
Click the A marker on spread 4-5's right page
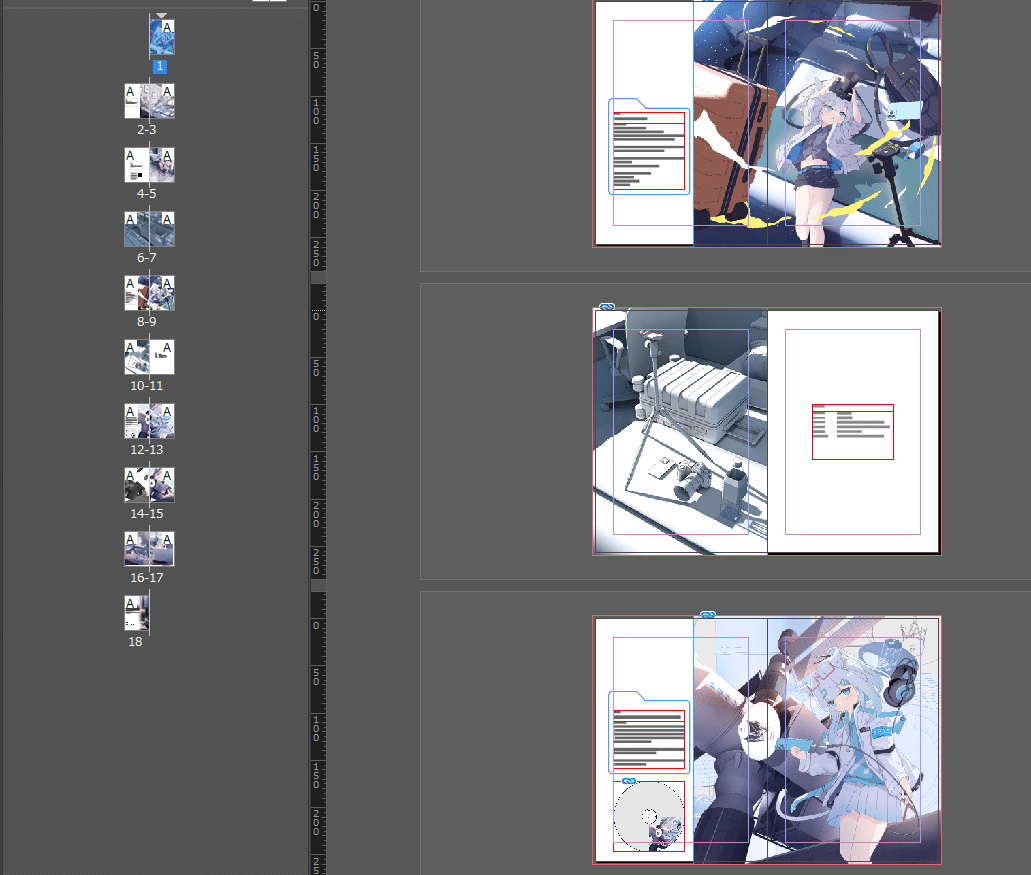pyautogui.click(x=168, y=154)
